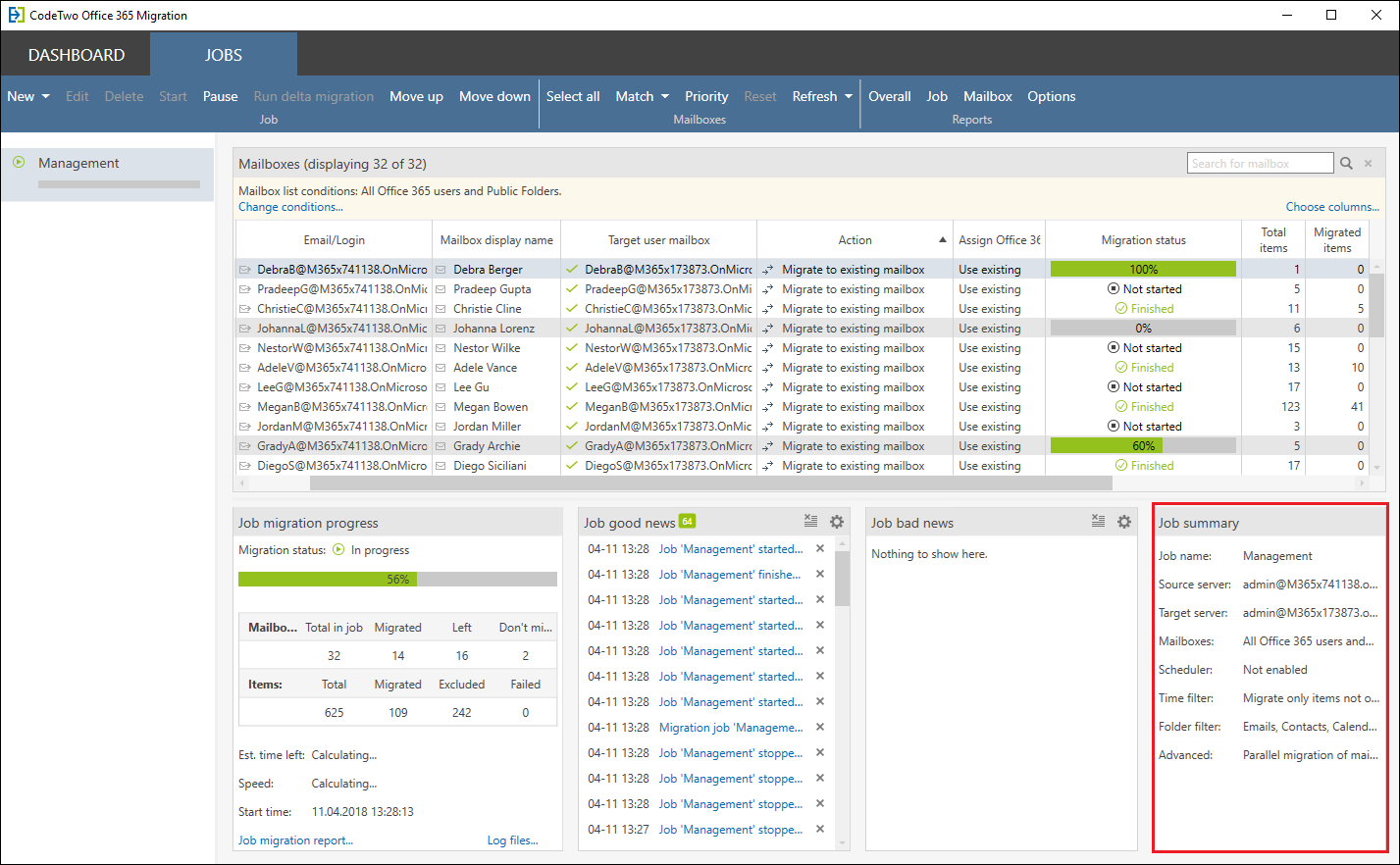Clear mailbox search with the X icon
This screenshot has height=865, width=1400.
pos(1368,164)
